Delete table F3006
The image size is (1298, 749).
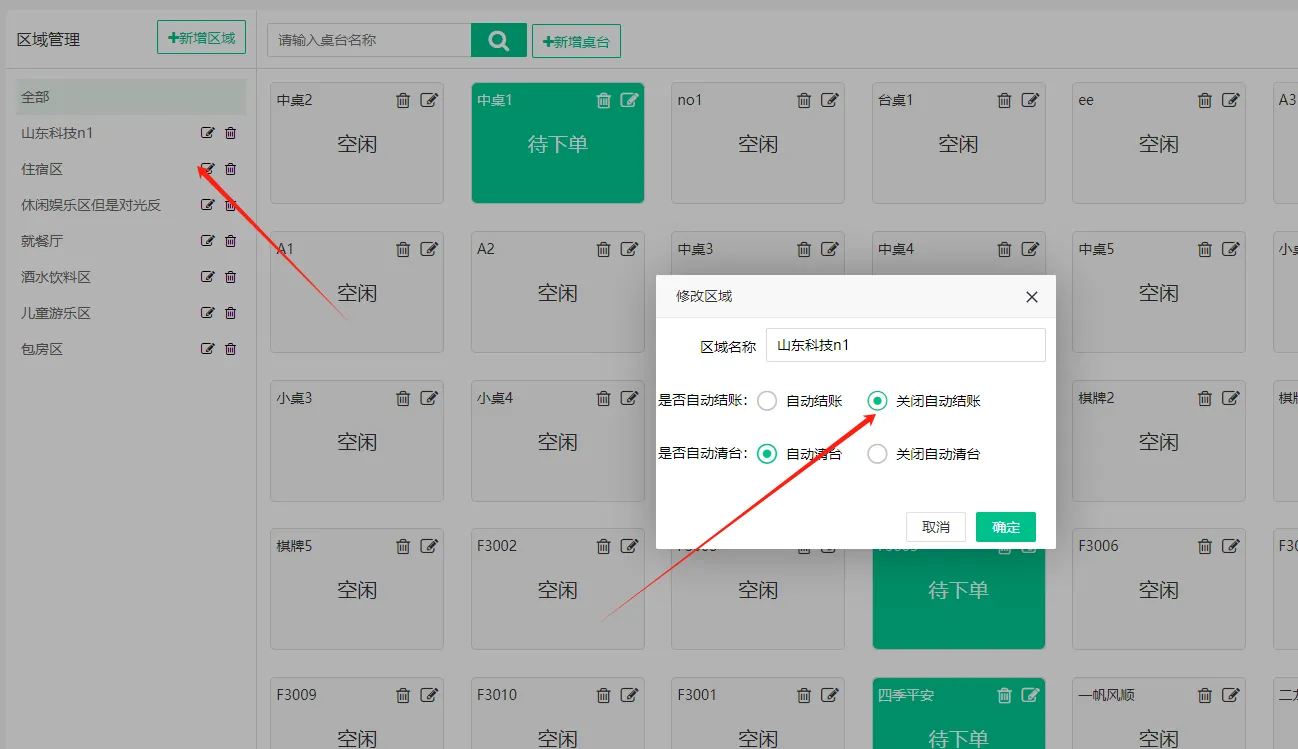tap(1205, 546)
